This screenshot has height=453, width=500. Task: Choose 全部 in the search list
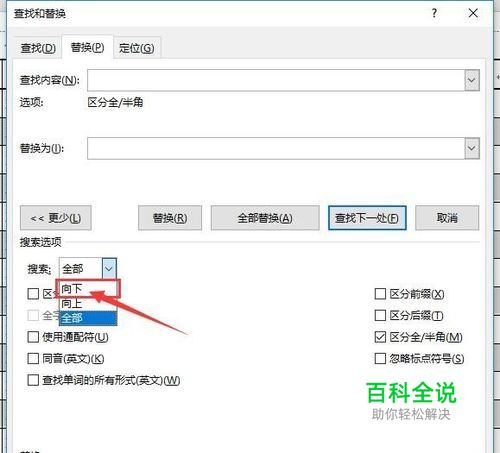tap(88, 318)
